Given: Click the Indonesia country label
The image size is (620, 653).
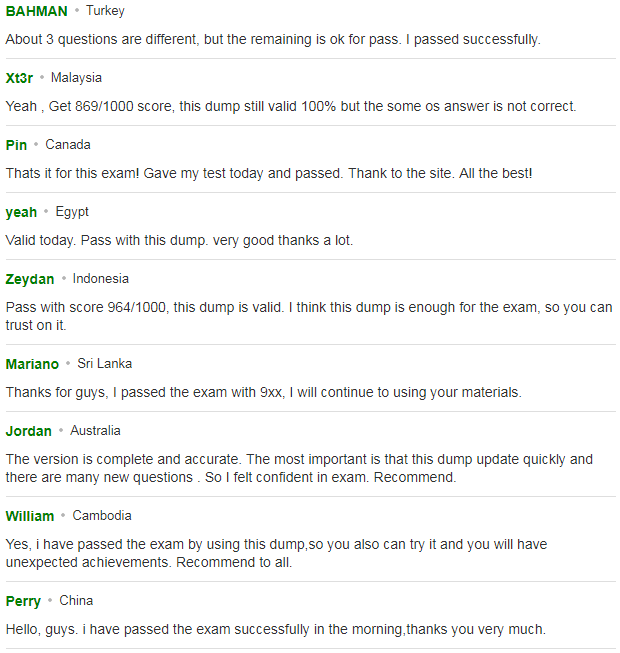Looking at the screenshot, I should click(x=101, y=279).
